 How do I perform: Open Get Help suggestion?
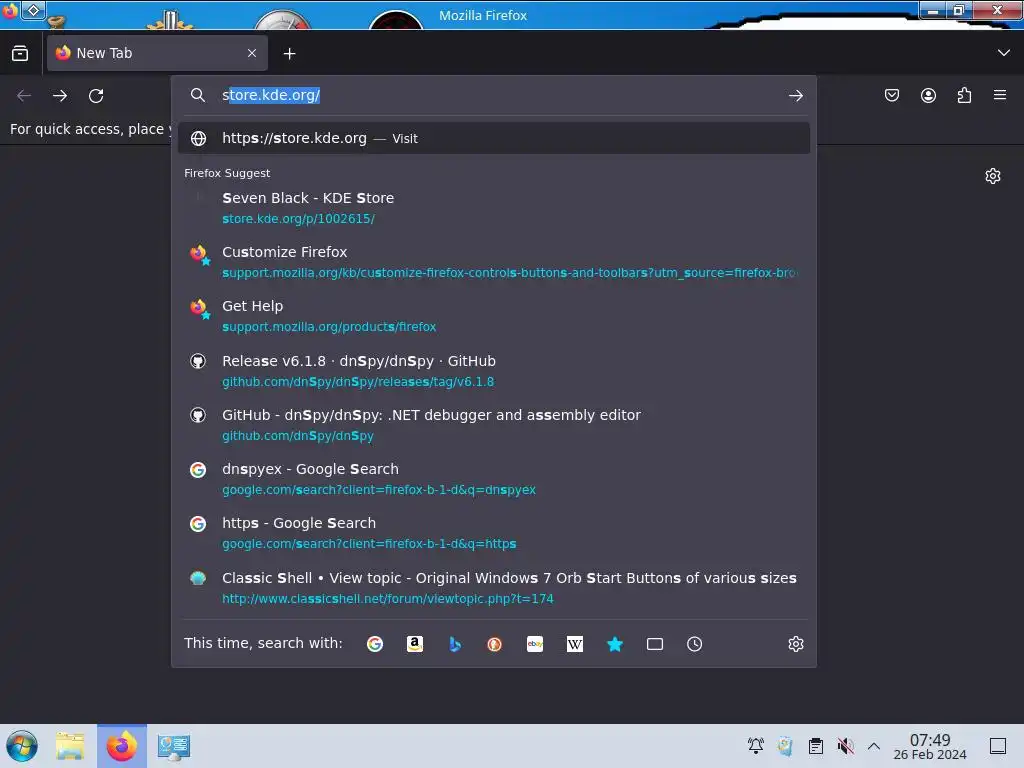click(x=494, y=316)
